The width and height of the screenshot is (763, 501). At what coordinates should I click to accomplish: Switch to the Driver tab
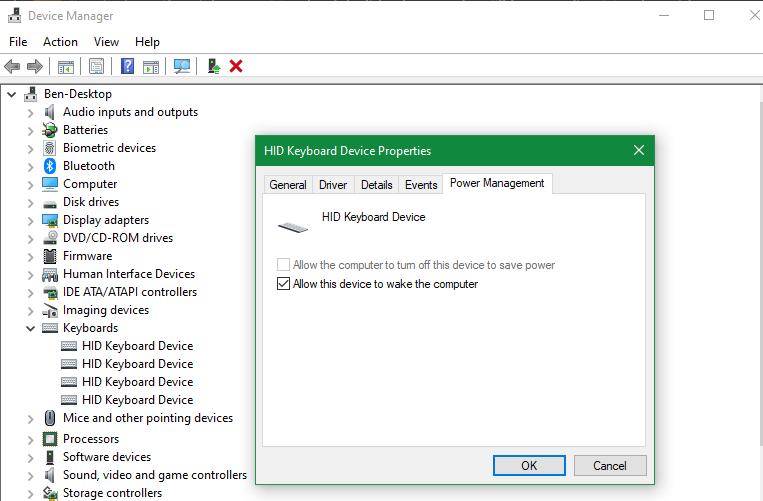[333, 185]
